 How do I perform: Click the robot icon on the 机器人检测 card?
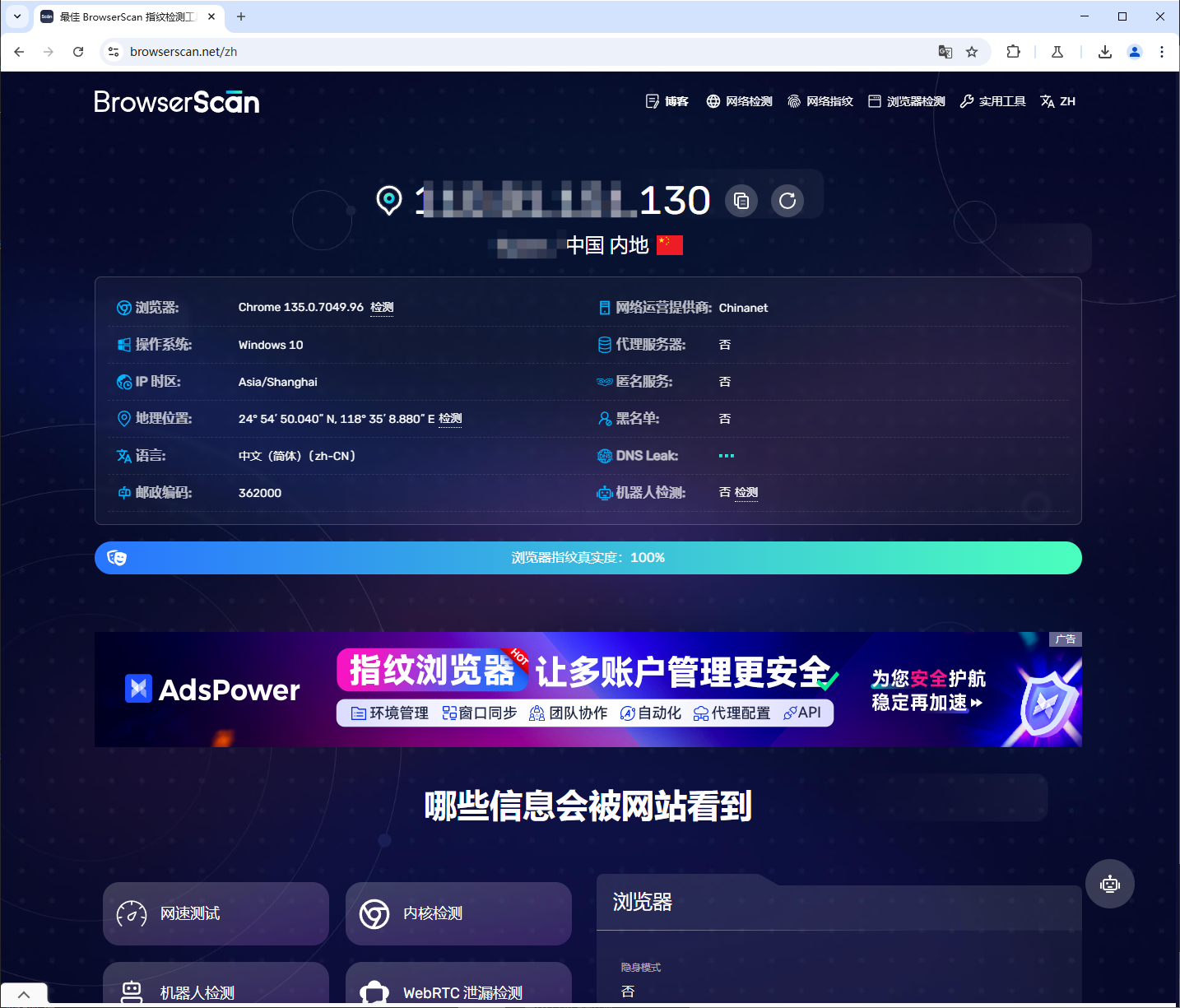click(x=132, y=992)
